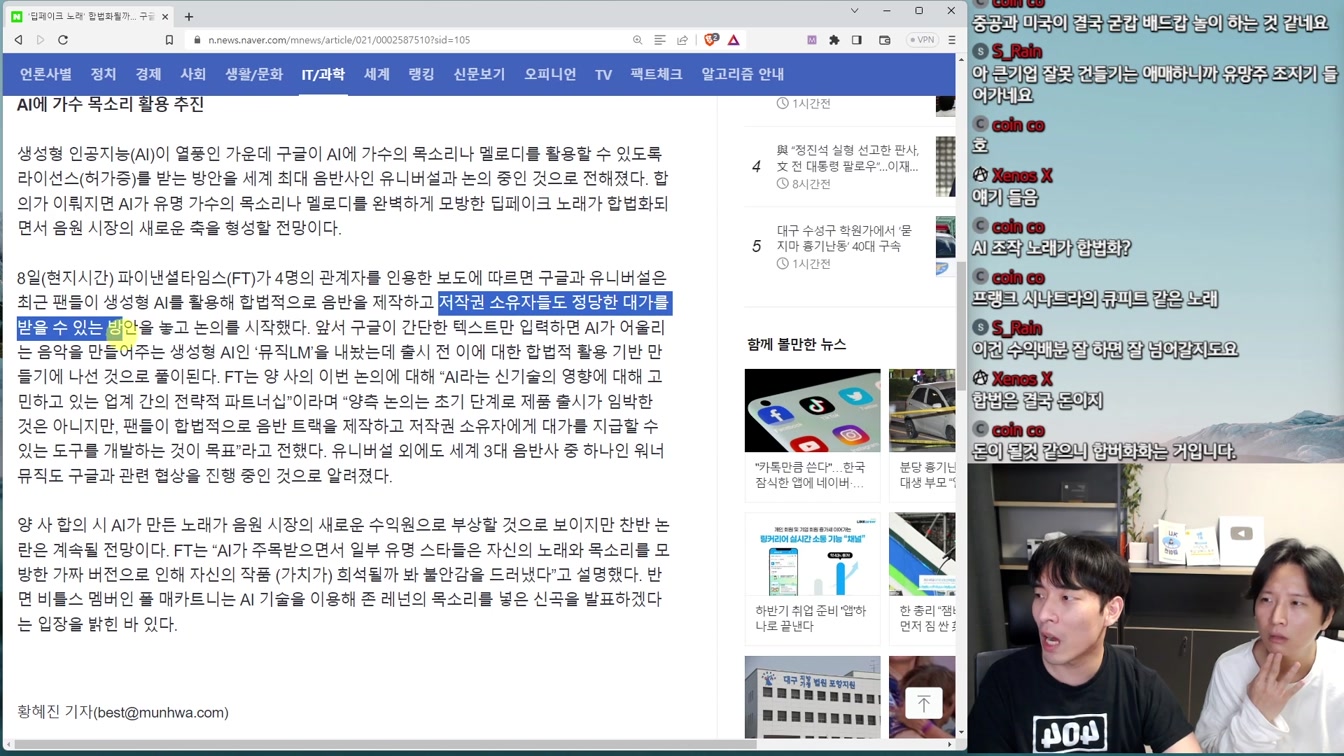Open the 정치 section
The image size is (1344, 756).
point(103,74)
